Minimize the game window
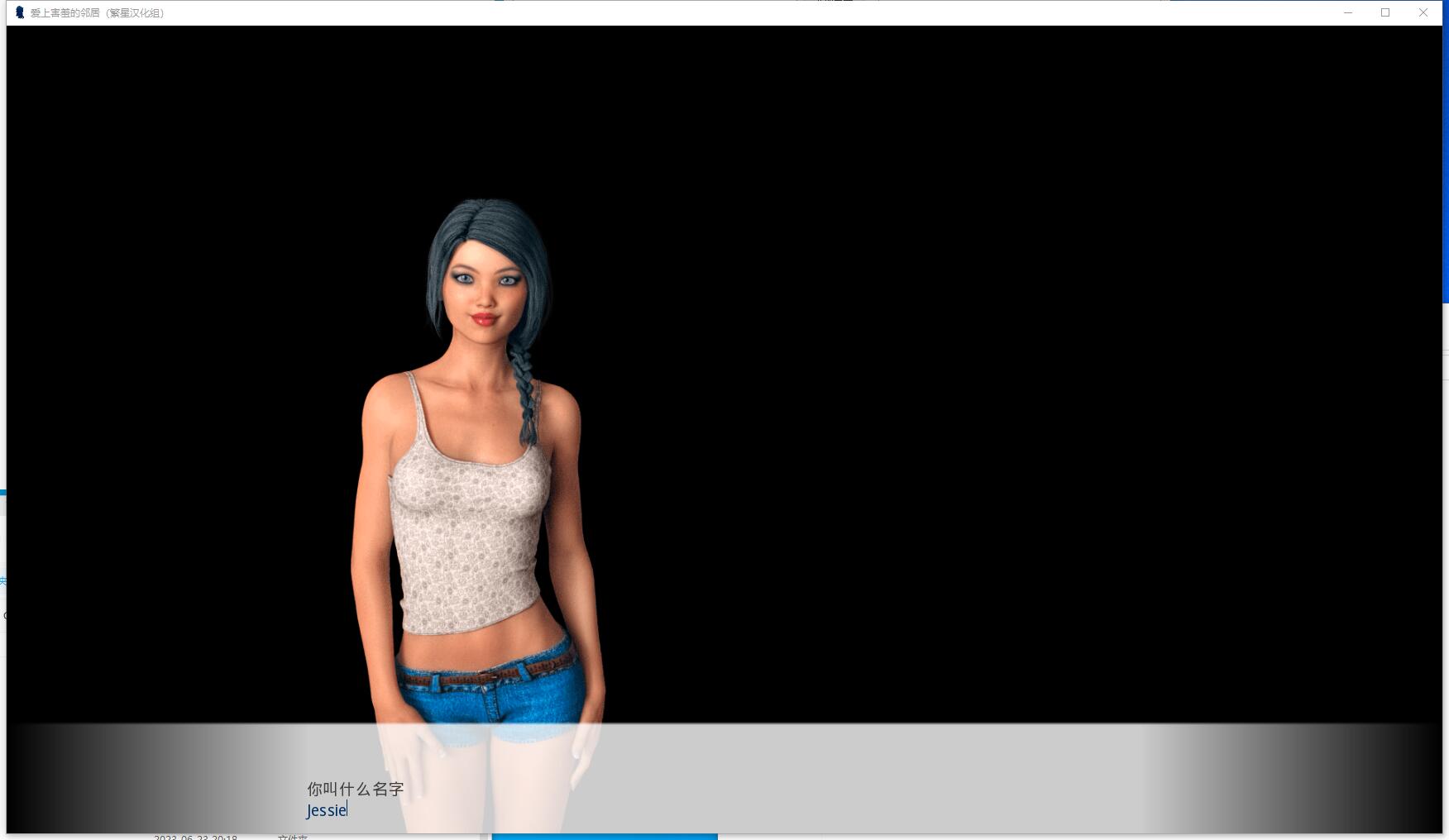This screenshot has width=1449, height=840. 1348,12
